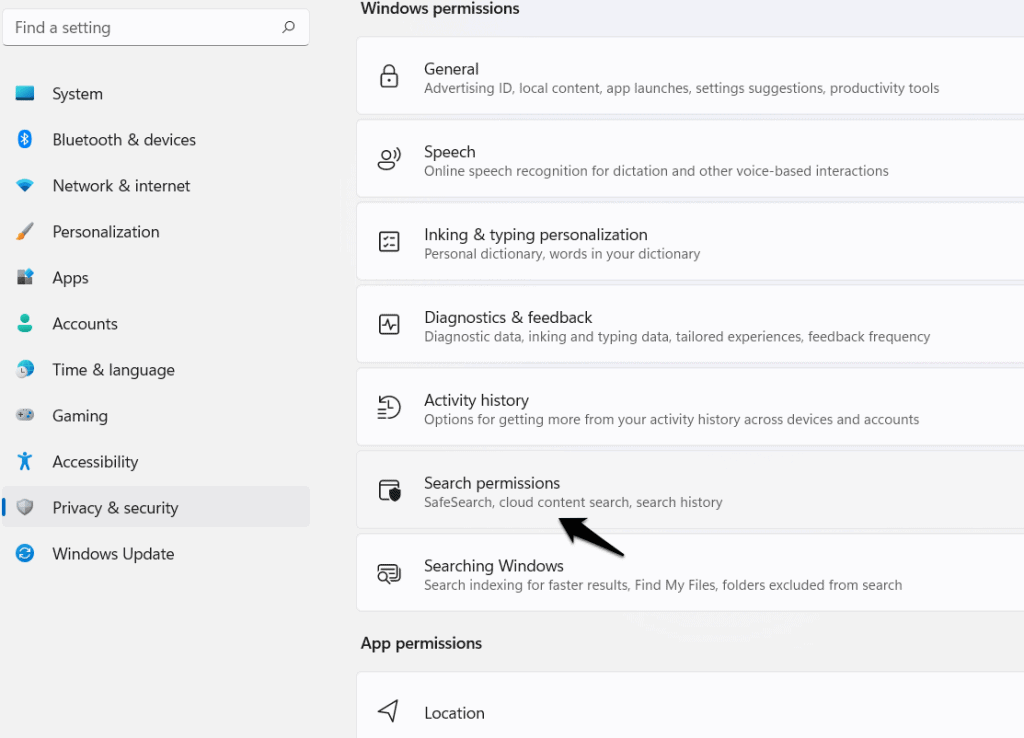
Task: Click the Search permissions shield icon
Action: coord(390,490)
